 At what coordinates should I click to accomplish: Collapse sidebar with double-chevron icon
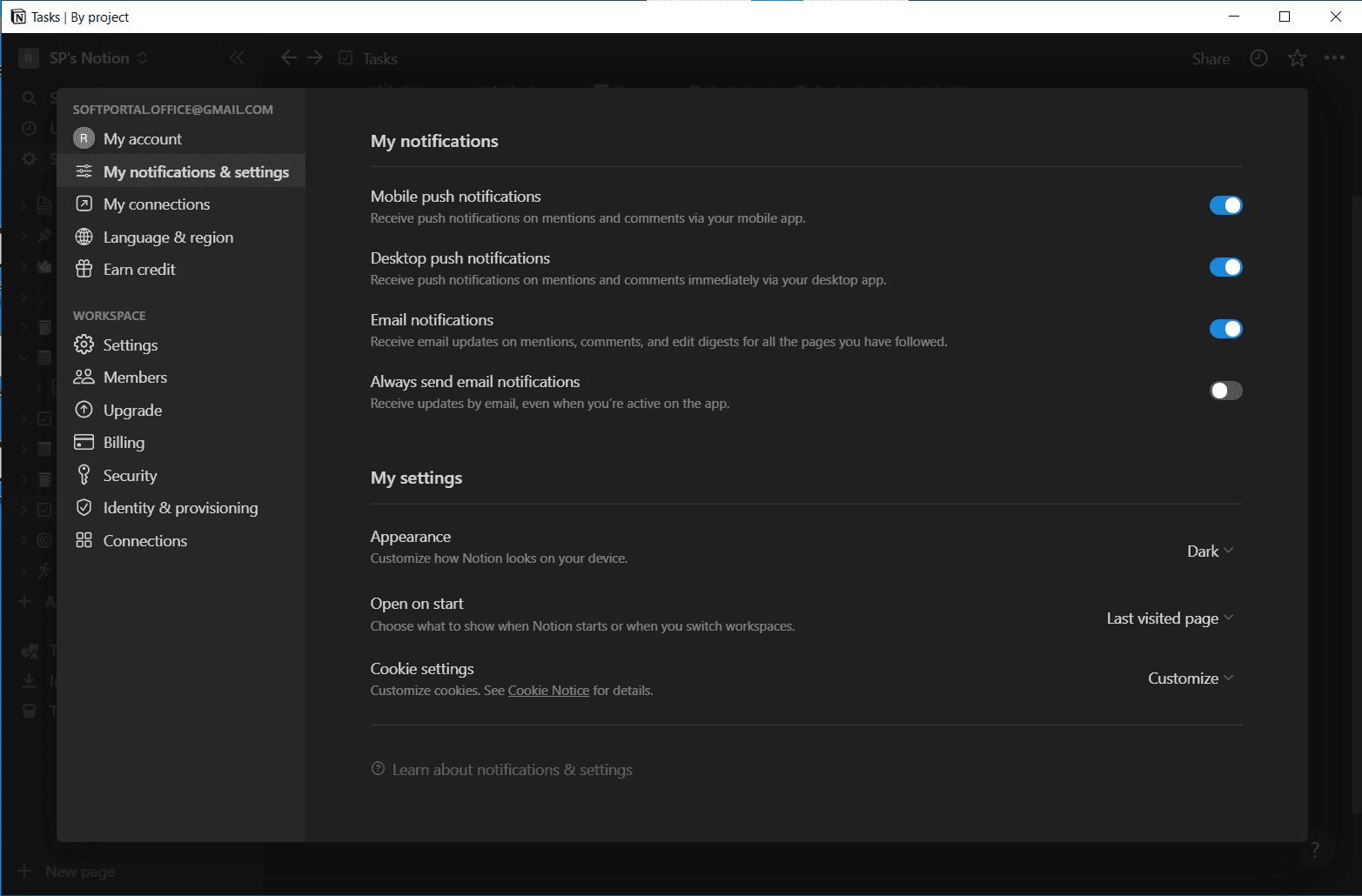click(237, 58)
